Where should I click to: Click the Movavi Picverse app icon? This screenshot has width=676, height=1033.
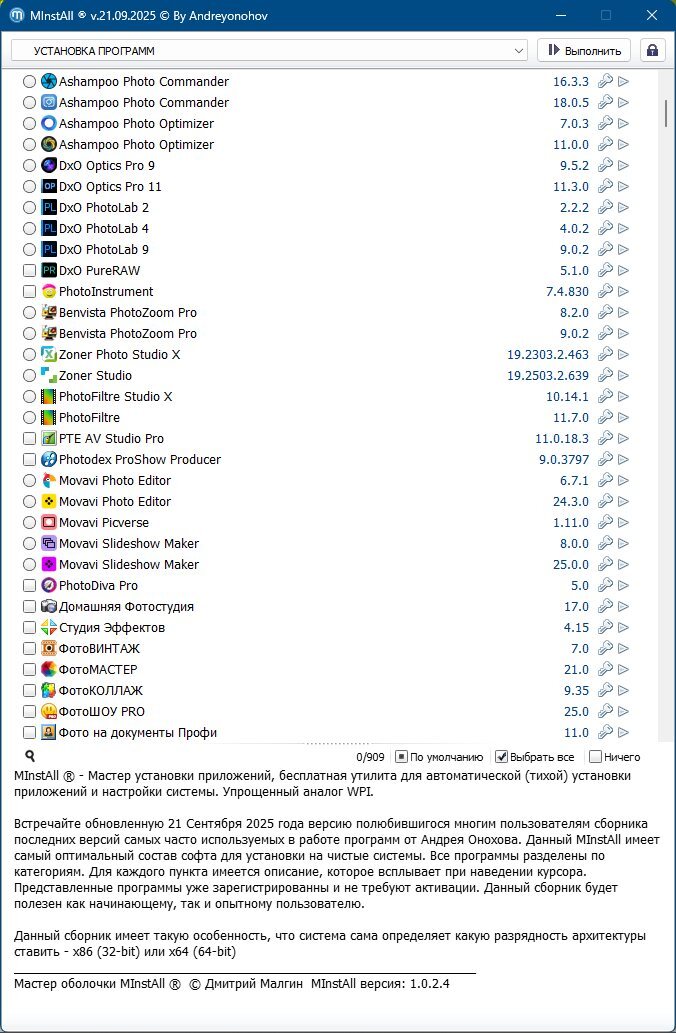click(49, 522)
